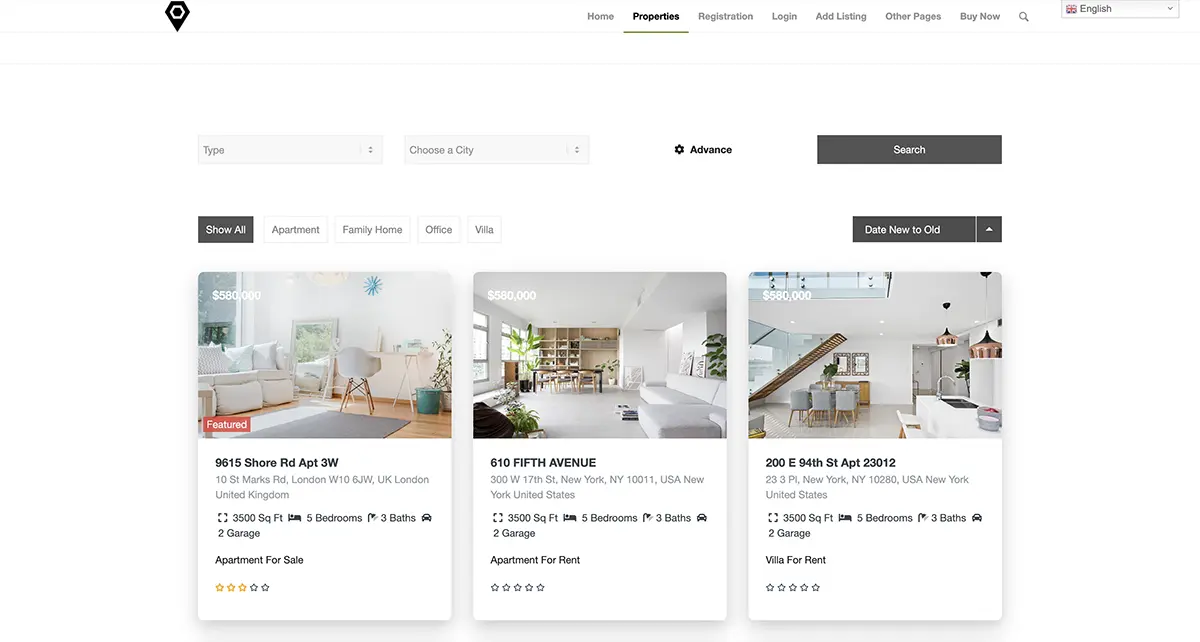1200x642 pixels.
Task: Open the Properties menu item
Action: click(x=656, y=17)
